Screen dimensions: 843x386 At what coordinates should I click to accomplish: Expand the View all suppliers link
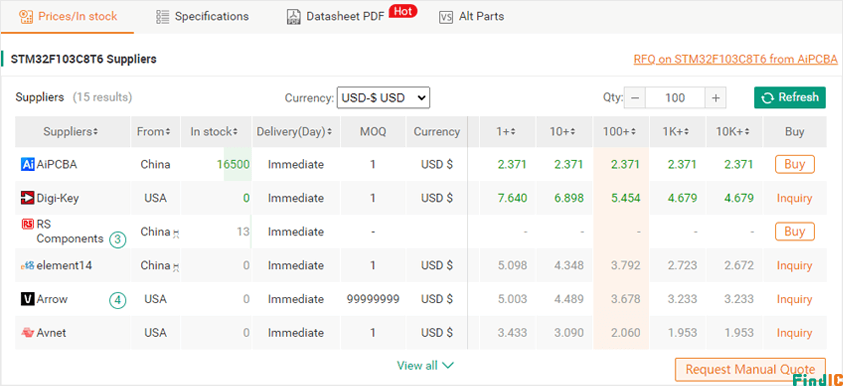click(x=425, y=366)
